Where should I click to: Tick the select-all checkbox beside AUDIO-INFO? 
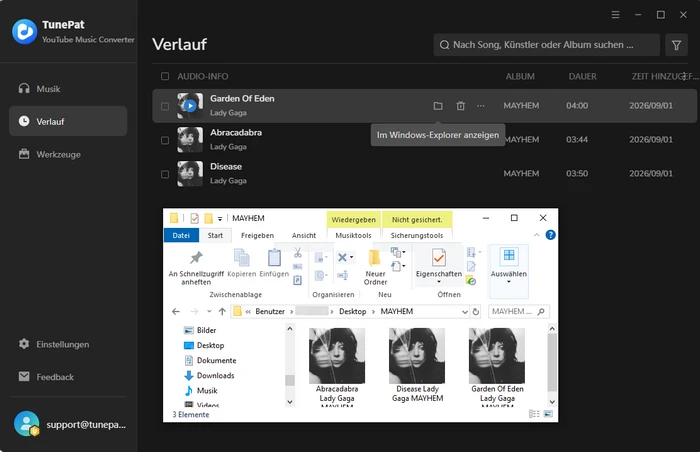[165, 76]
